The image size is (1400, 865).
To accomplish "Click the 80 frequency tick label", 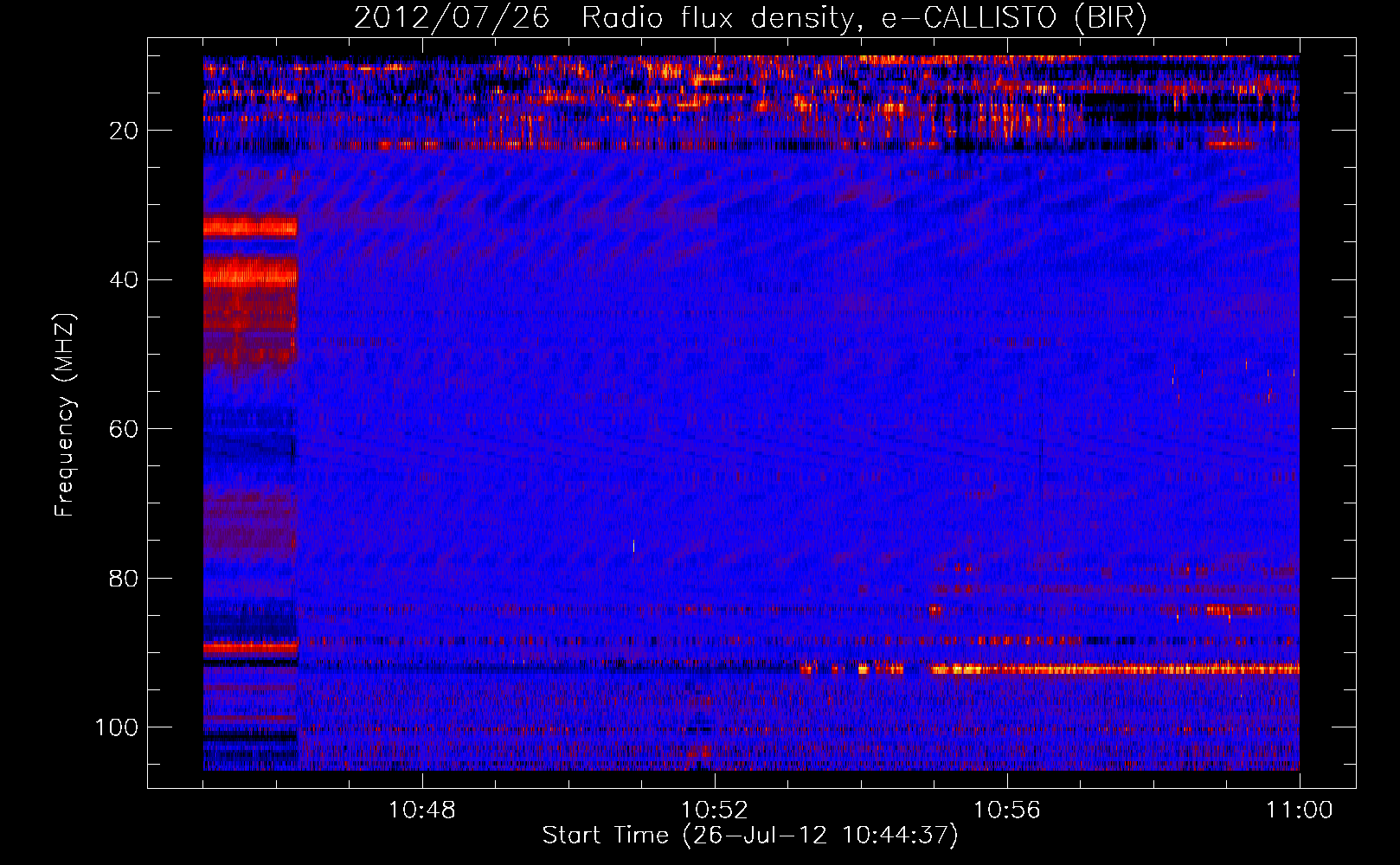I will [x=124, y=578].
